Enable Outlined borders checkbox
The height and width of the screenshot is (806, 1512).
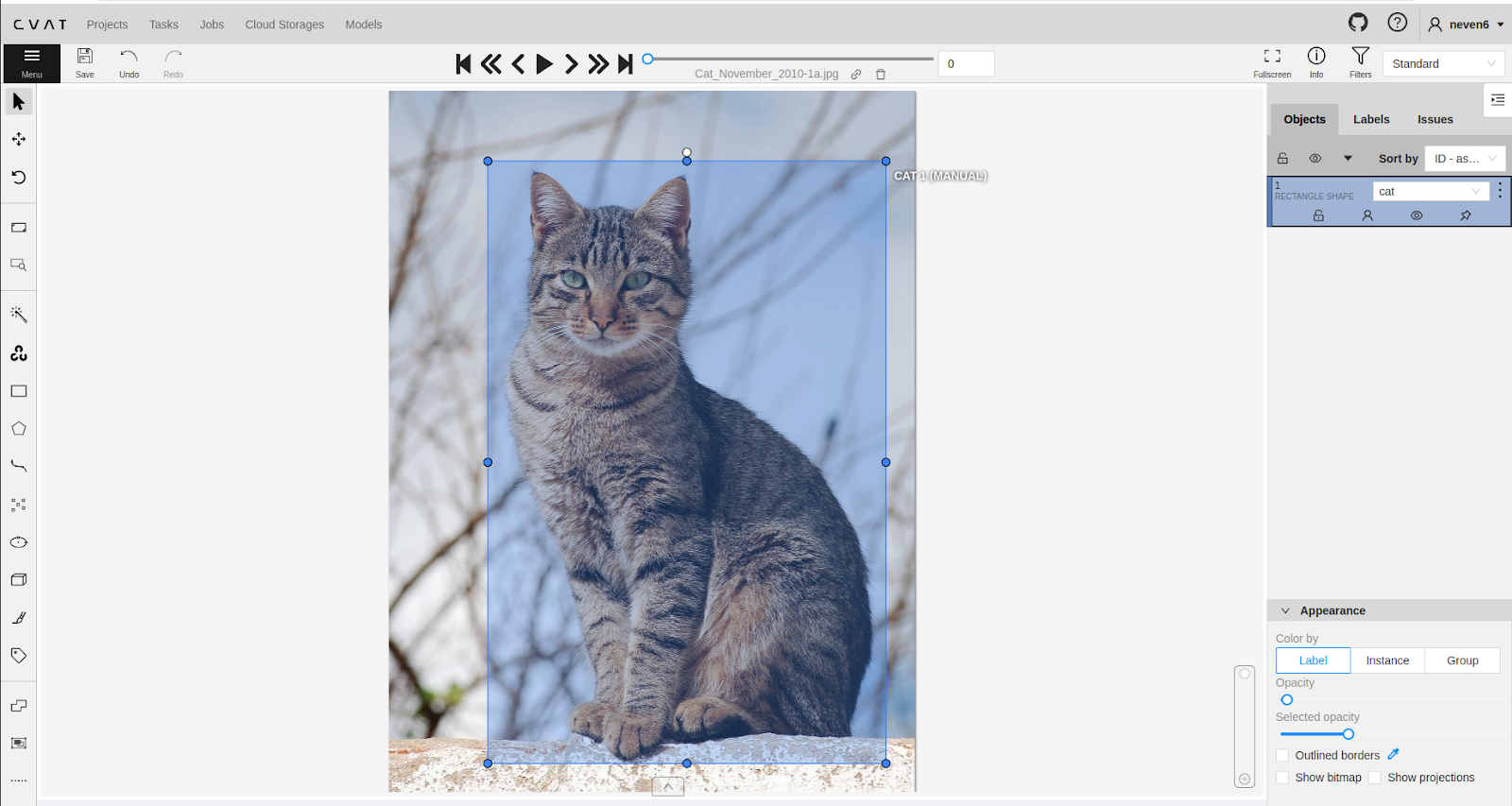(x=1282, y=755)
